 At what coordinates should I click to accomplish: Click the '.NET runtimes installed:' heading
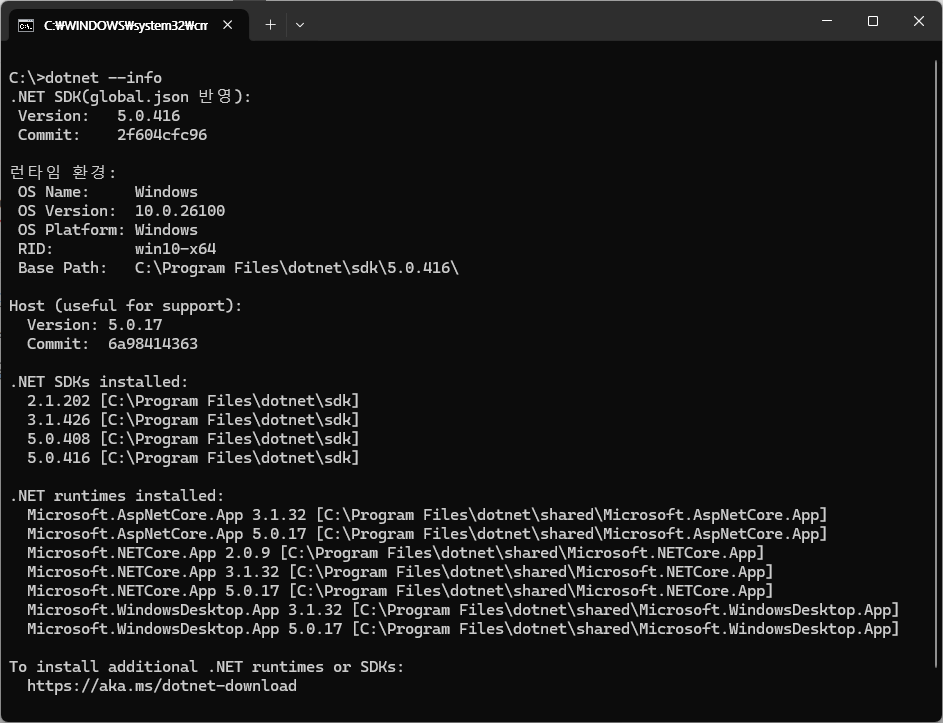click(117, 496)
